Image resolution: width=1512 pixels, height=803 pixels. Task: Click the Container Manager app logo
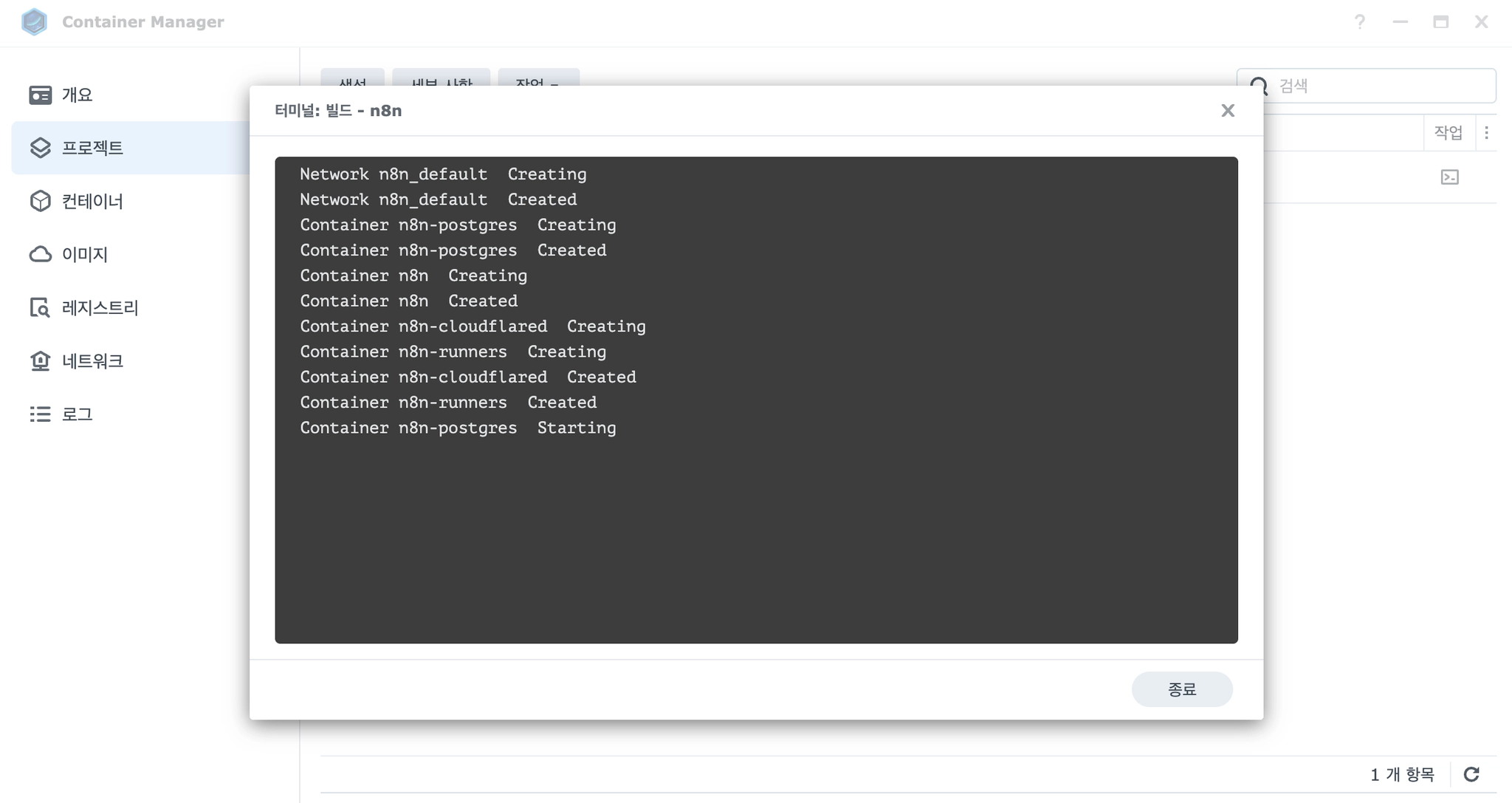point(34,22)
